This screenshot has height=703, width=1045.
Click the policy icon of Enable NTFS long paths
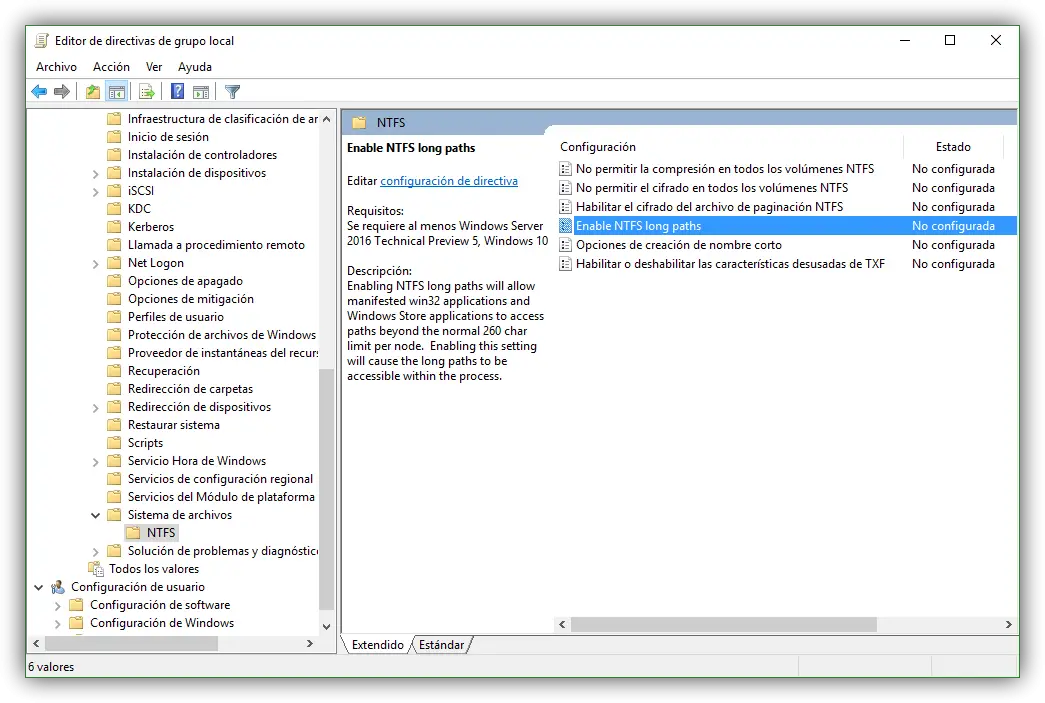(565, 226)
